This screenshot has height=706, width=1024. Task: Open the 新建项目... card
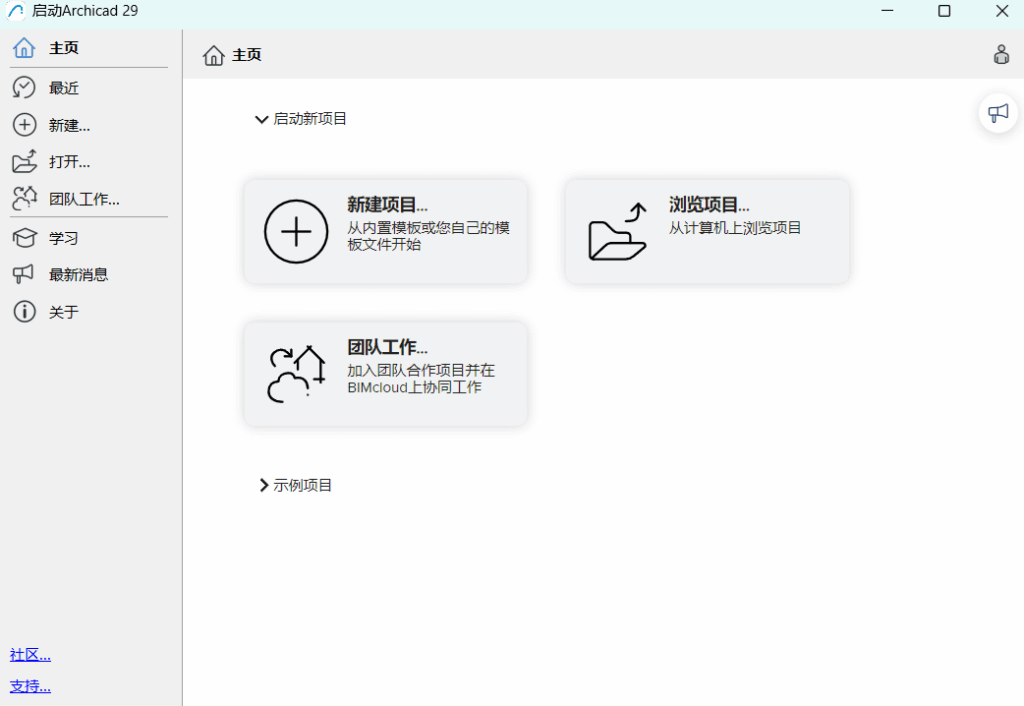[385, 231]
